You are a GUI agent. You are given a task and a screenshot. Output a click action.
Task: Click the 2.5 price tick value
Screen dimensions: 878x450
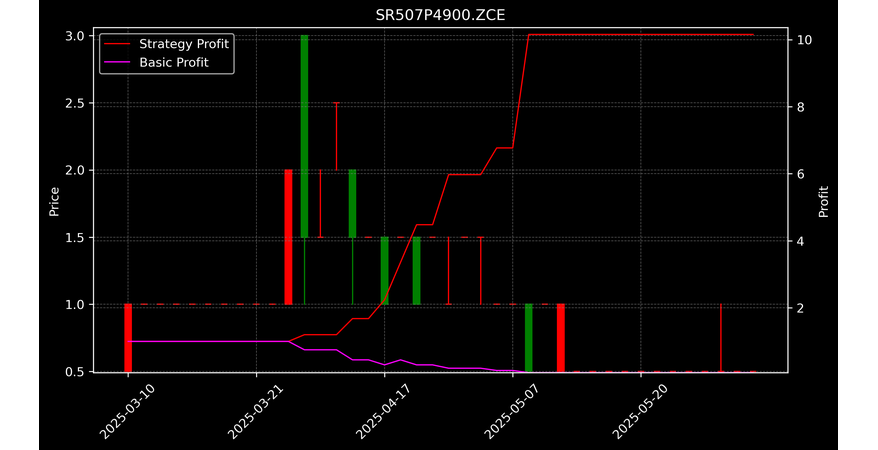(x=76, y=103)
